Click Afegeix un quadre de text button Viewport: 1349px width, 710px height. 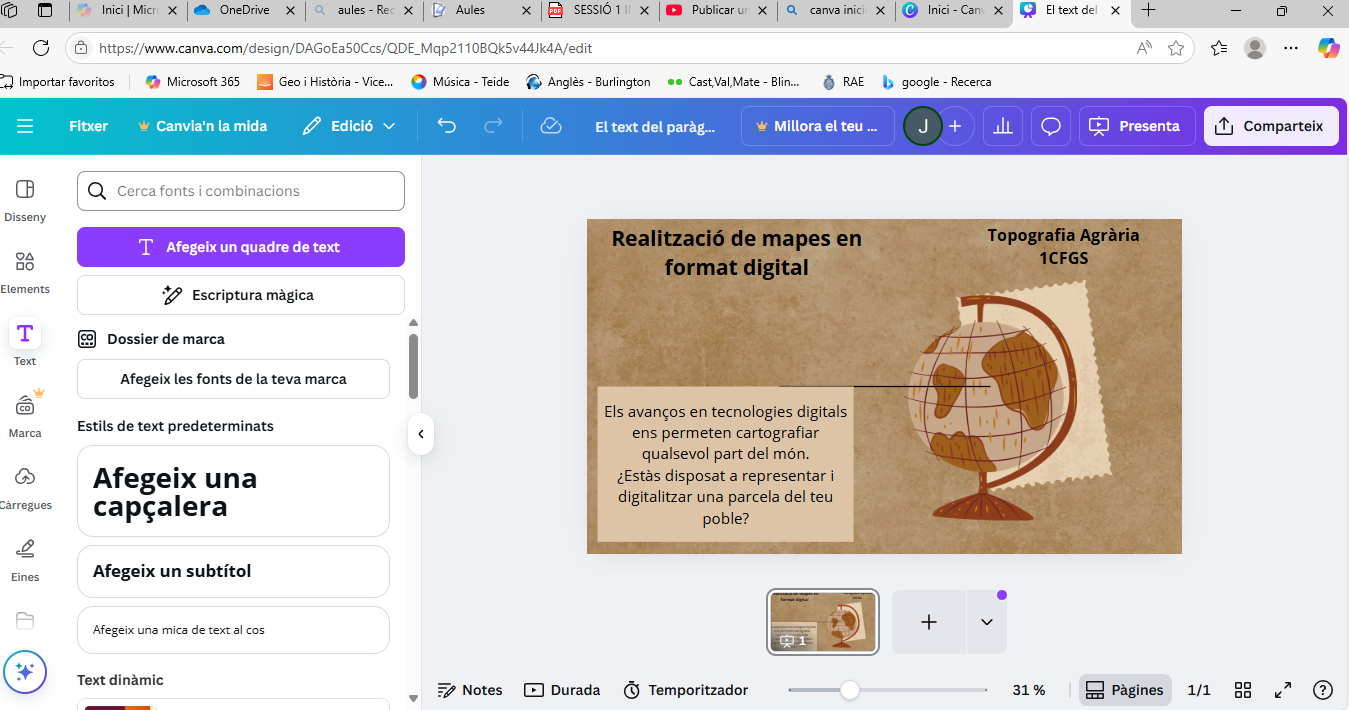tap(241, 247)
